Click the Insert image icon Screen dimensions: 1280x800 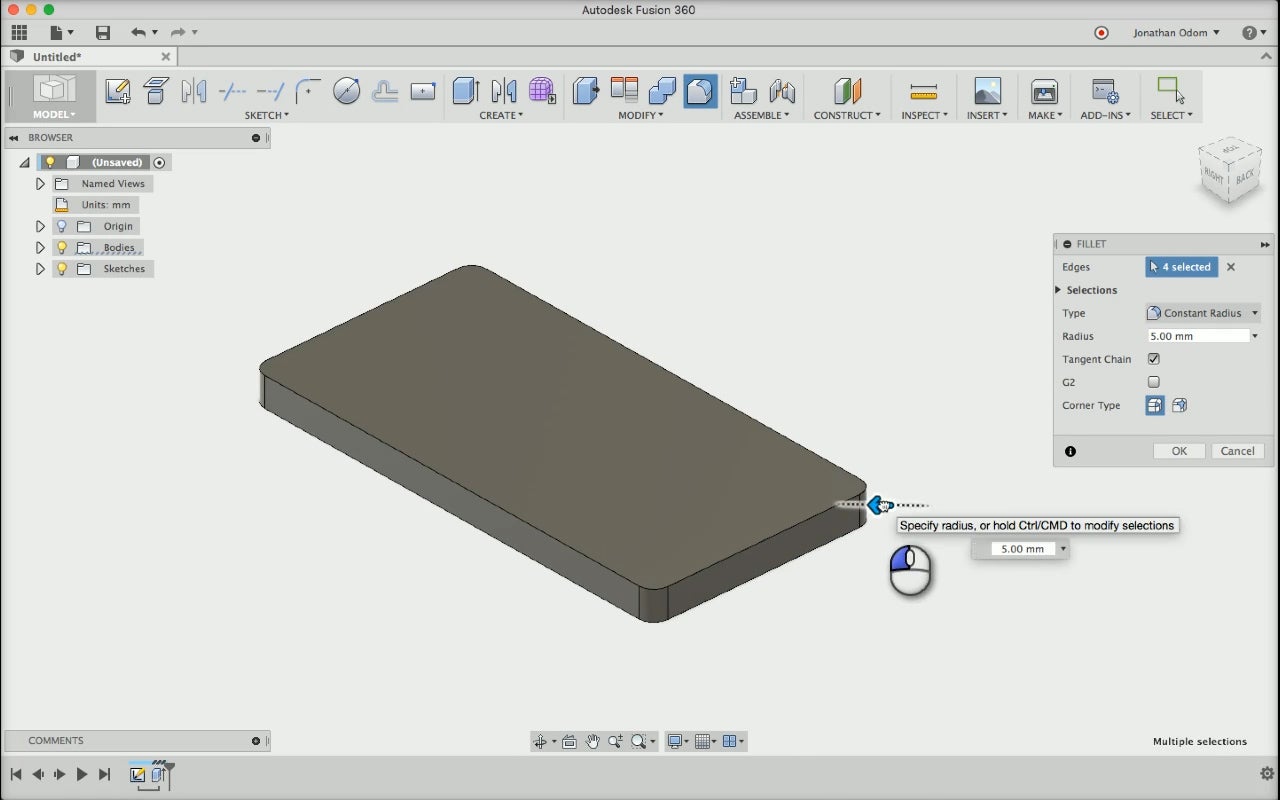coord(987,91)
